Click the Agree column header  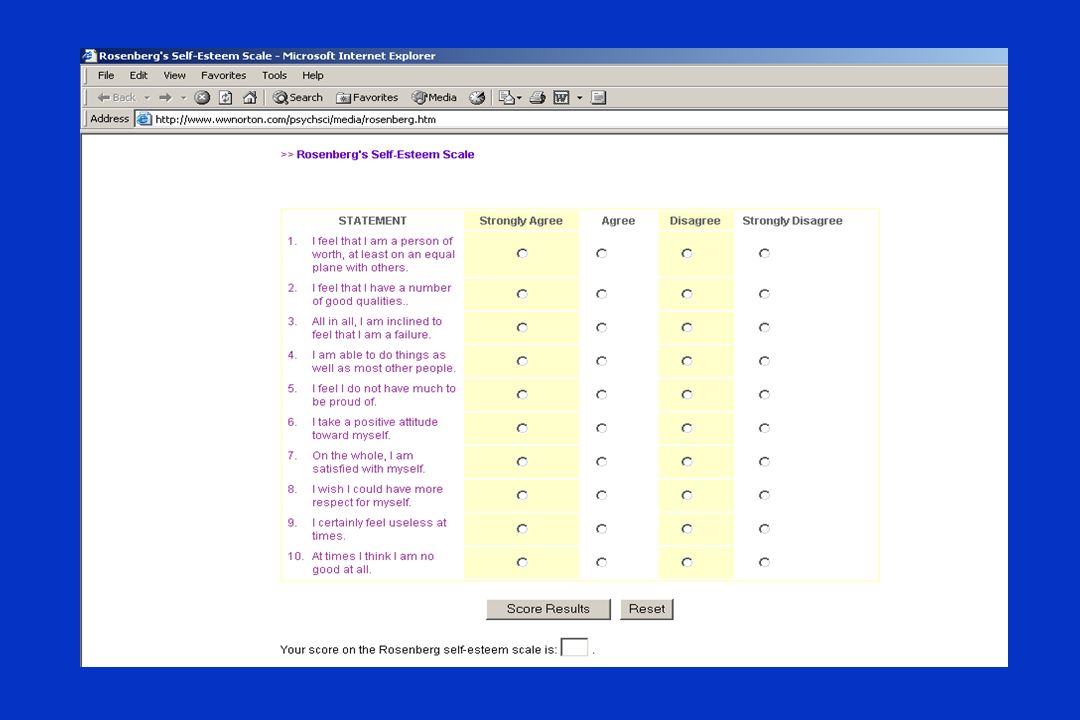point(618,221)
